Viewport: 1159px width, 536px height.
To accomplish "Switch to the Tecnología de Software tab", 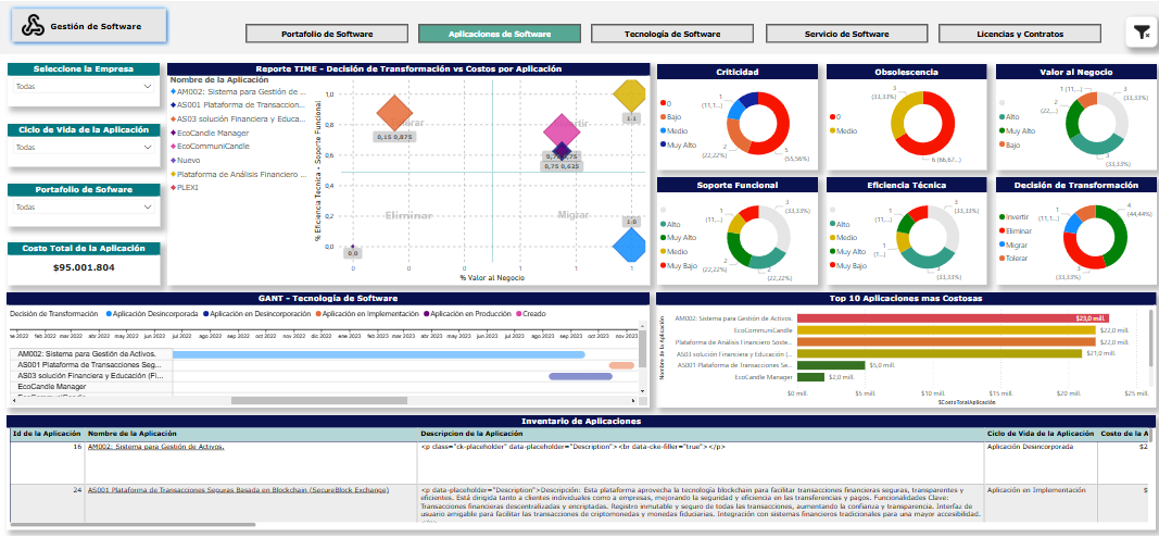I will (671, 34).
